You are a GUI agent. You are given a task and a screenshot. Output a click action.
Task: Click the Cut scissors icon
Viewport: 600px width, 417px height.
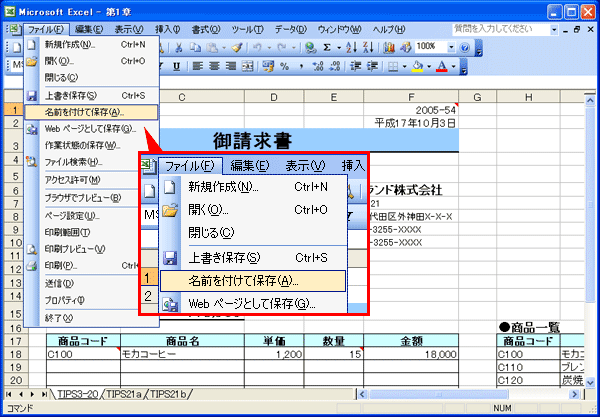[179, 47]
